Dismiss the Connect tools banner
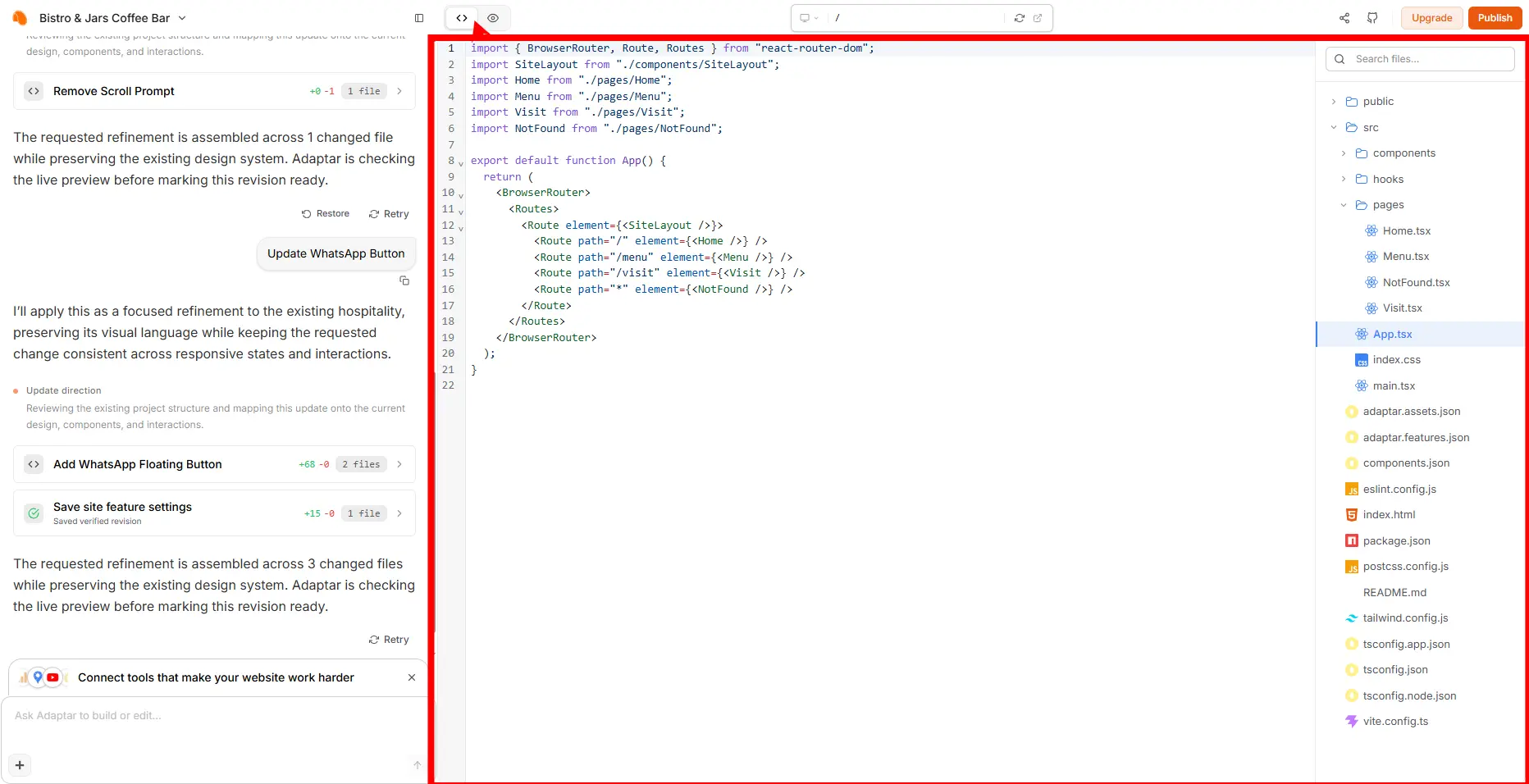Viewport: 1529px width, 784px height. 412,677
